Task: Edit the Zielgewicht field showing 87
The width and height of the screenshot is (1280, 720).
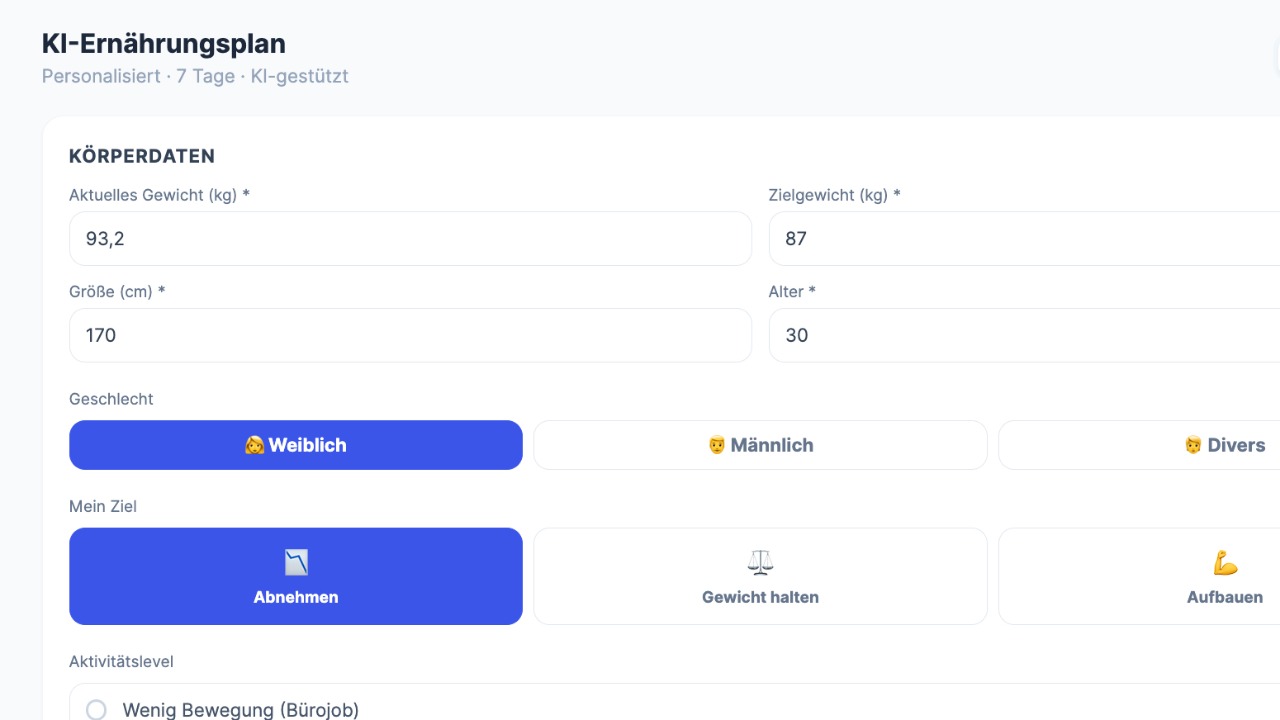Action: pos(1024,238)
